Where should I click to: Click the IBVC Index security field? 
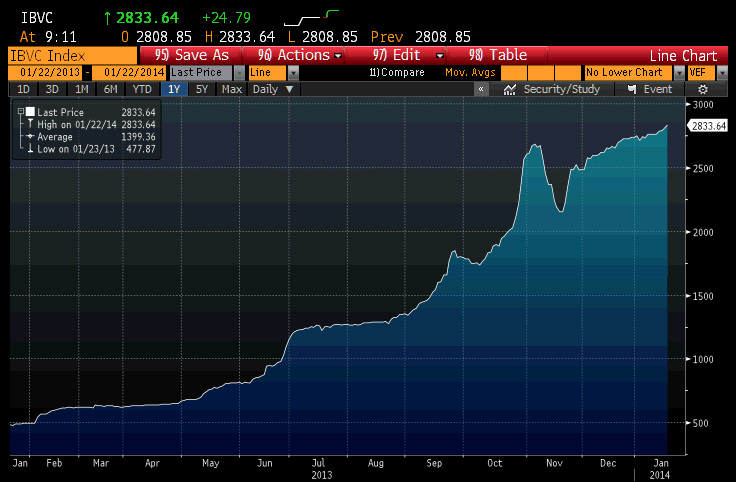(x=73, y=55)
